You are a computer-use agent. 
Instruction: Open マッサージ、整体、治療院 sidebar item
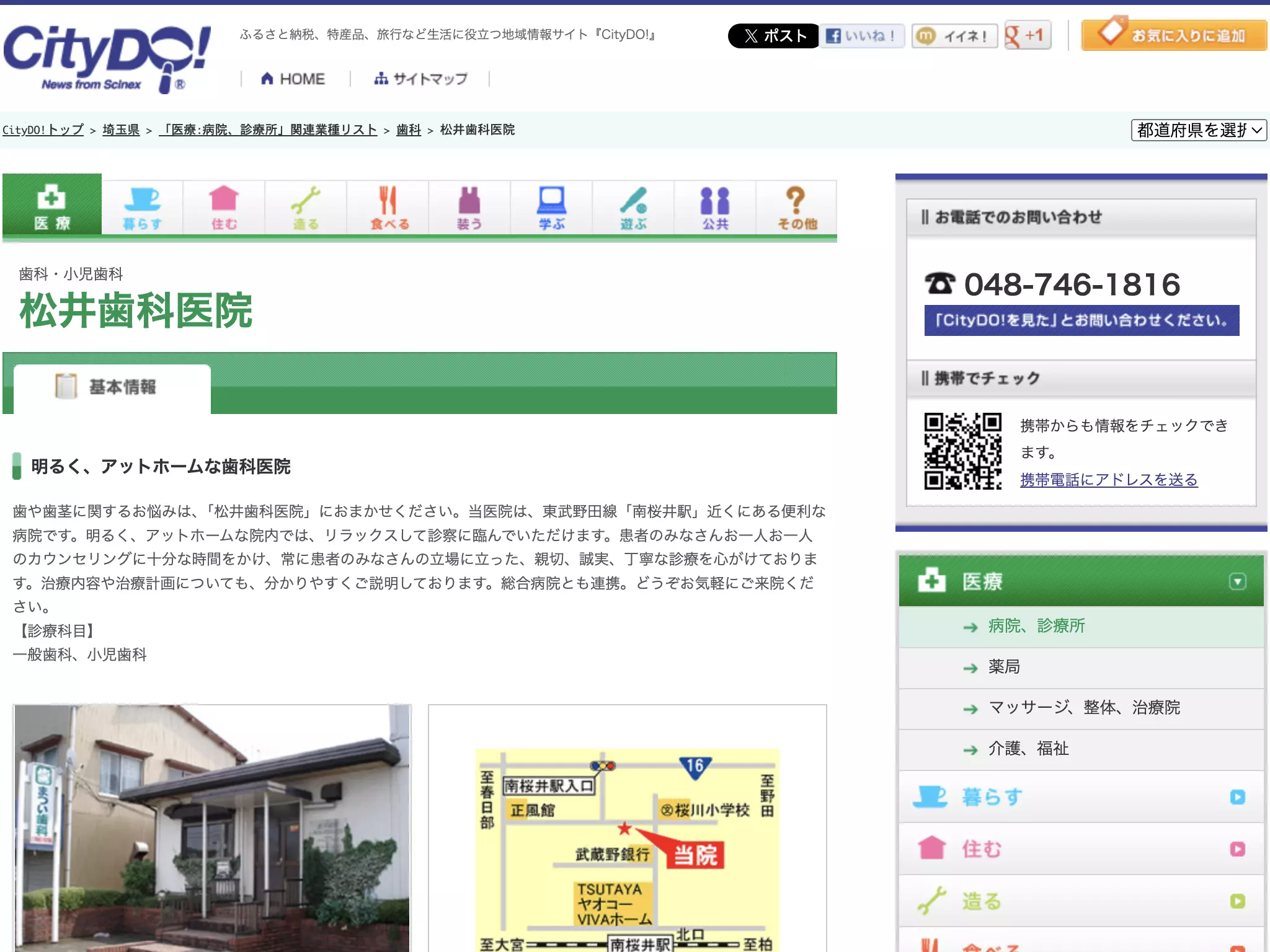click(1081, 708)
